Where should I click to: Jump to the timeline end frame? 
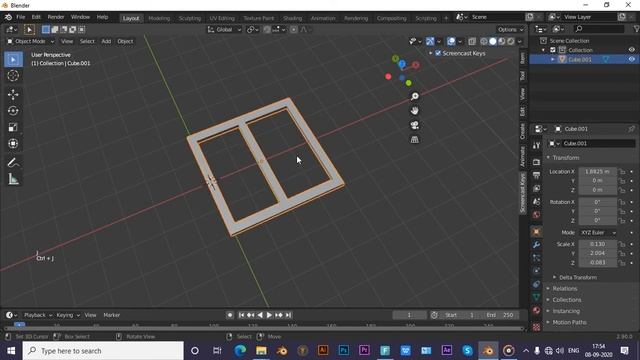[289, 315]
